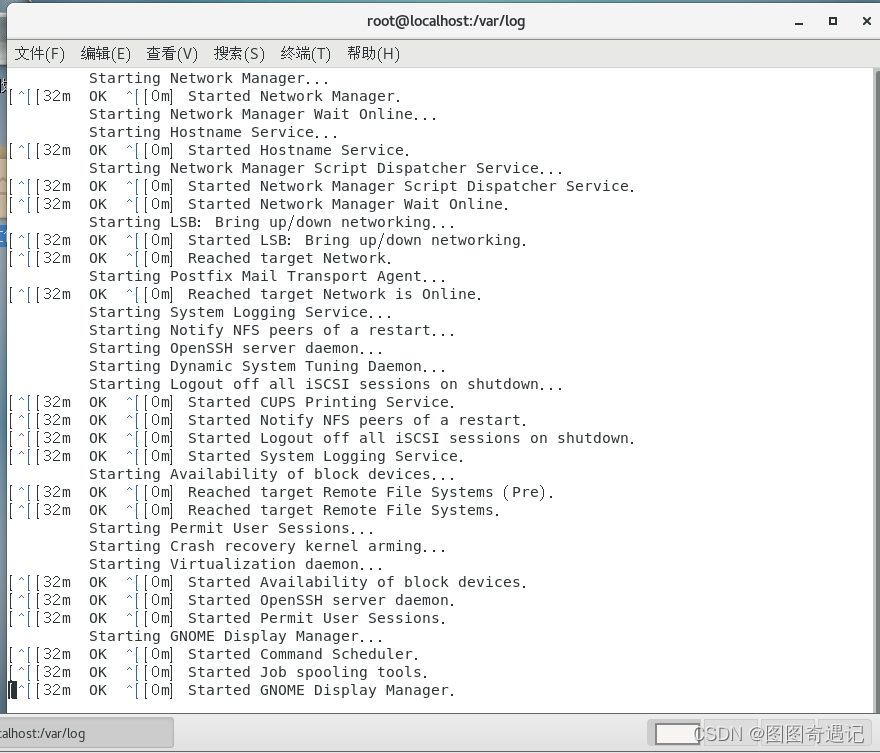Click 'Starting LSB: Bring up/down networking...'
Image resolution: width=880 pixels, height=753 pixels.
click(272, 222)
